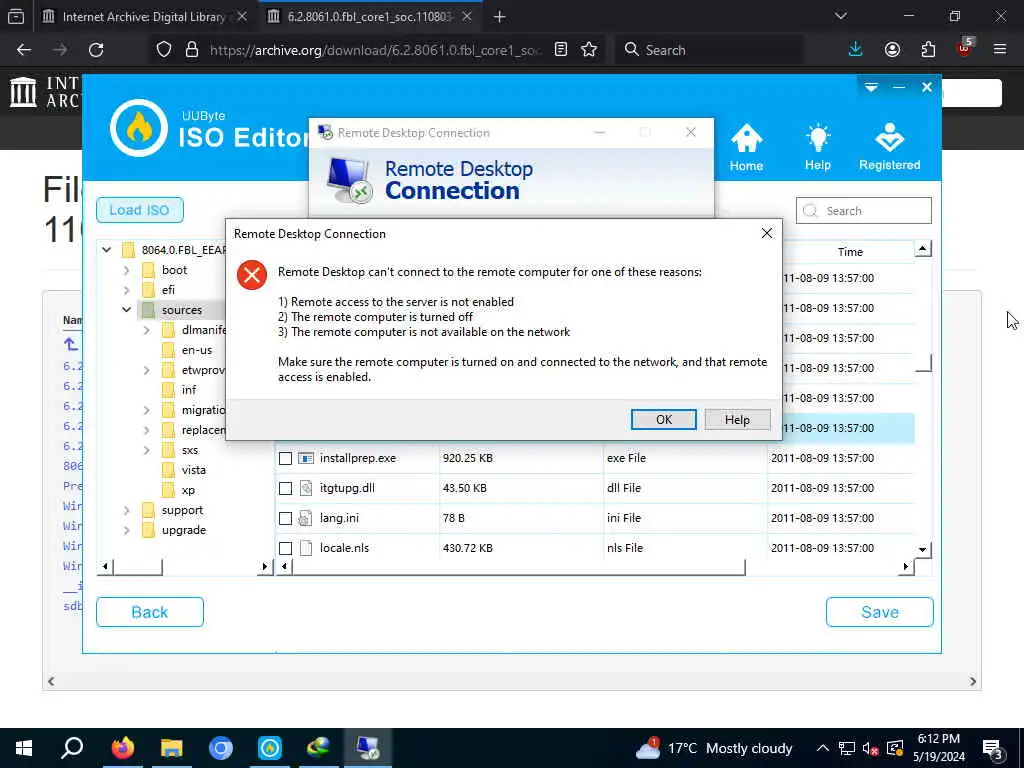Image resolution: width=1024 pixels, height=768 pixels.
Task: Collapse the 8064.0.FBL_EEAP root node
Action: (x=106, y=249)
